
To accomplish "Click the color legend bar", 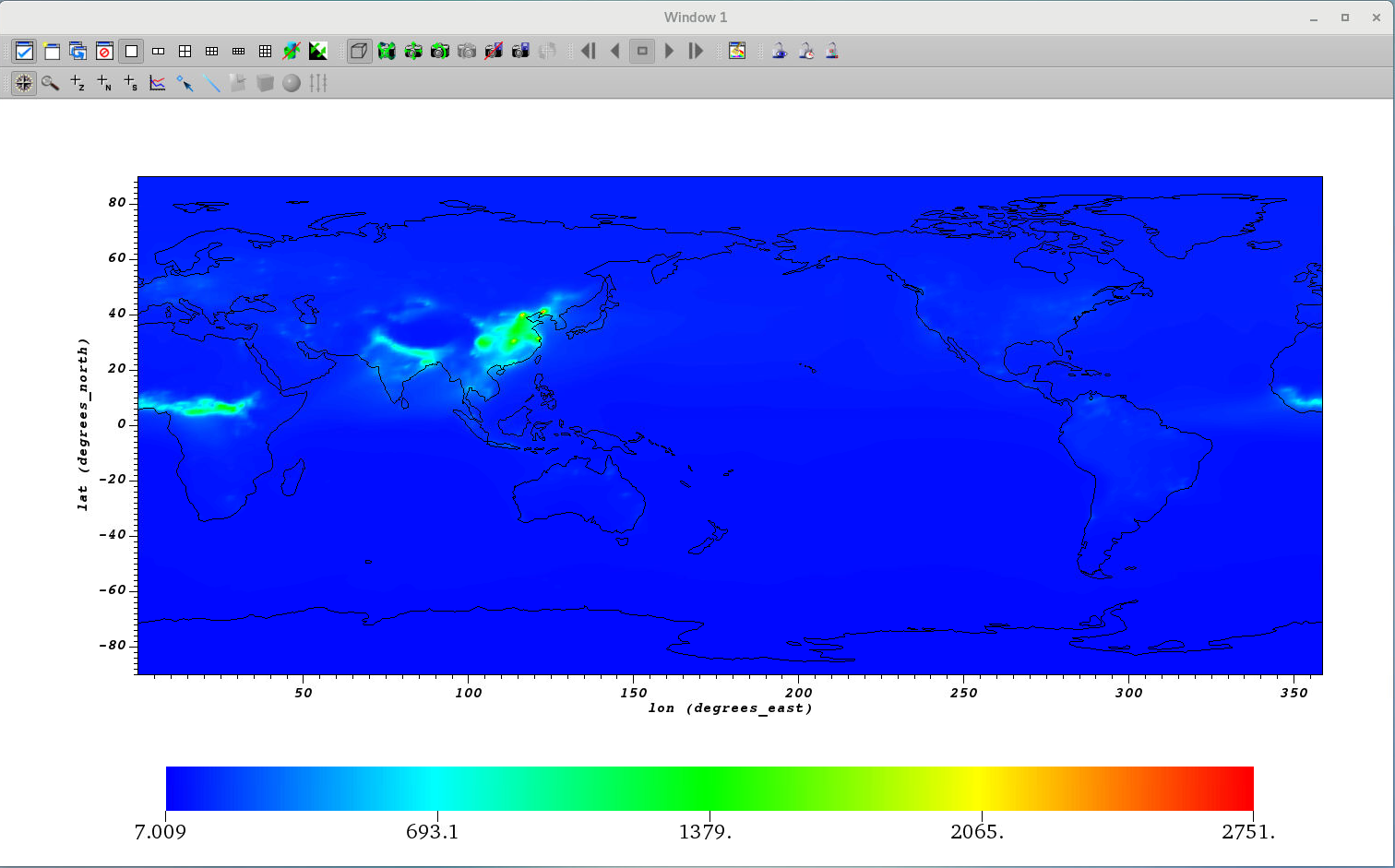I will (709, 789).
